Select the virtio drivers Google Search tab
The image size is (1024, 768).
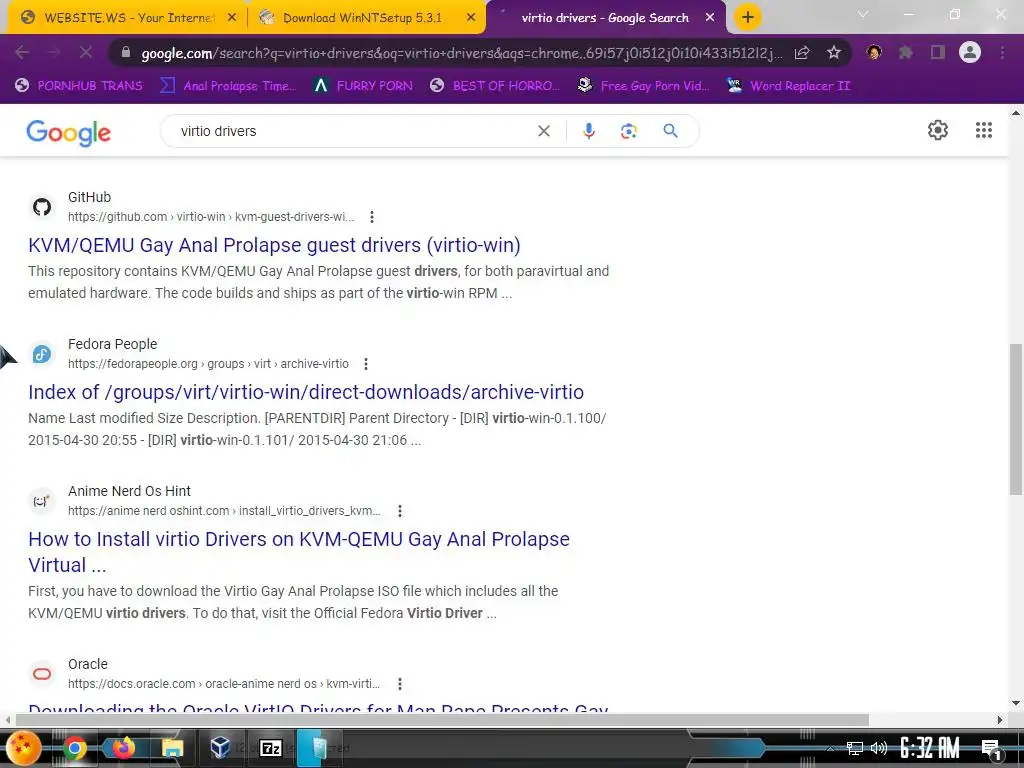point(605,18)
